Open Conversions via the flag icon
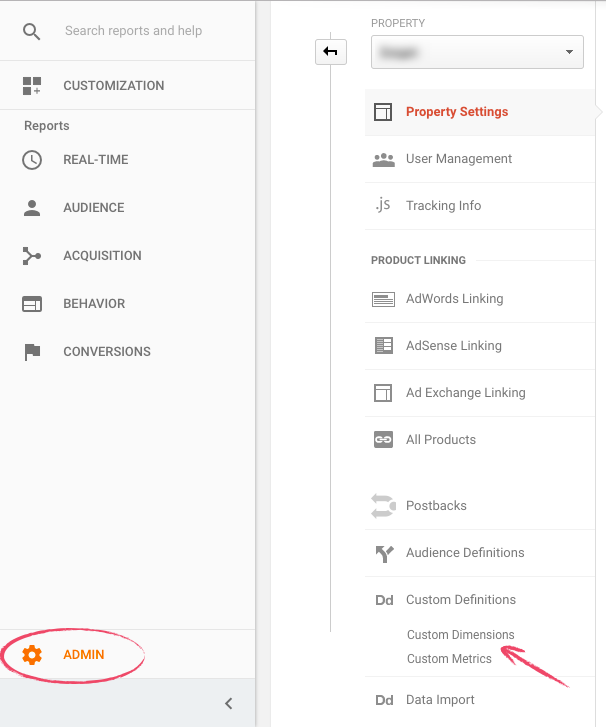Image resolution: width=606 pixels, height=727 pixels. point(32,352)
